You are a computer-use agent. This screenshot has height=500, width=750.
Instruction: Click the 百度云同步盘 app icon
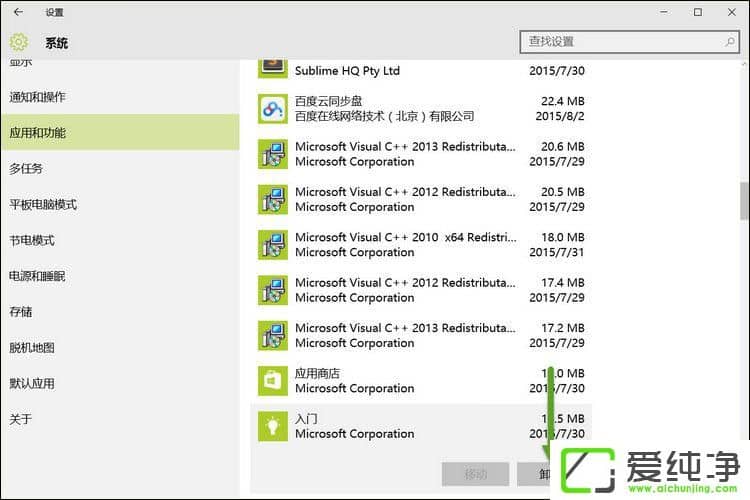[x=273, y=109]
